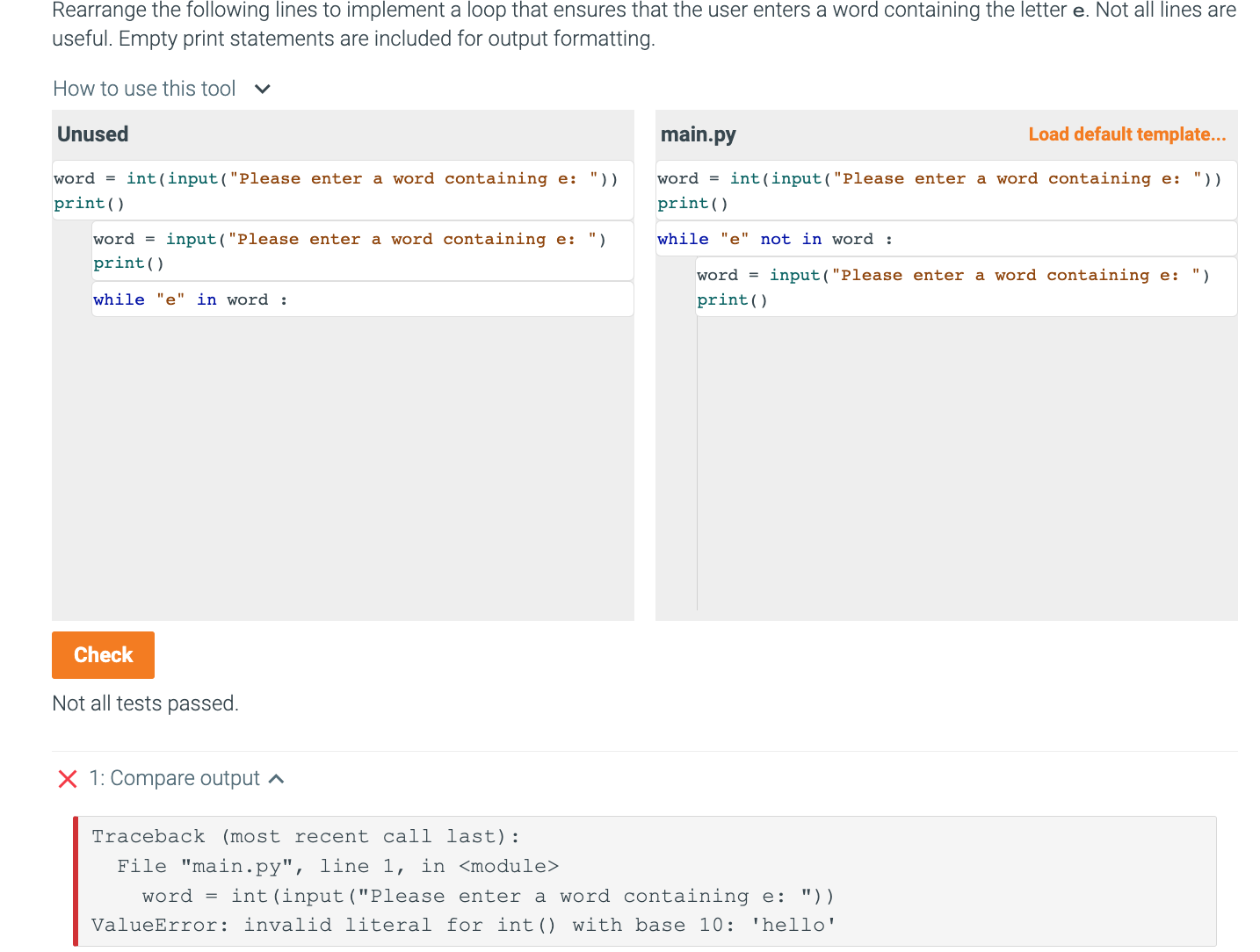
Task: Select the indented input block in Unused panel
Action: coord(363,251)
